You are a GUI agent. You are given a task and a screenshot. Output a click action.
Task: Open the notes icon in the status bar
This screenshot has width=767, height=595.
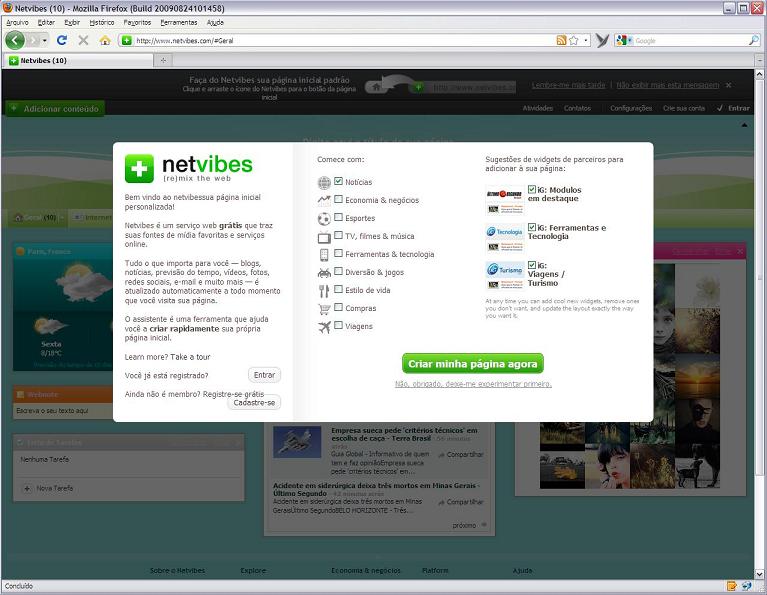pos(732,586)
